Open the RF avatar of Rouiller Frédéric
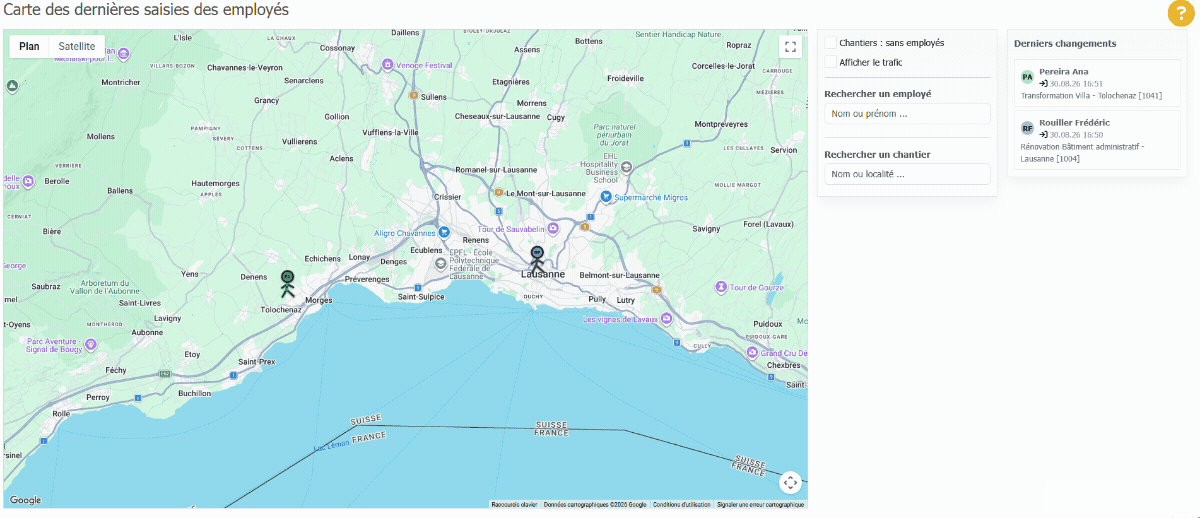The width and height of the screenshot is (1200, 518). tap(1027, 128)
